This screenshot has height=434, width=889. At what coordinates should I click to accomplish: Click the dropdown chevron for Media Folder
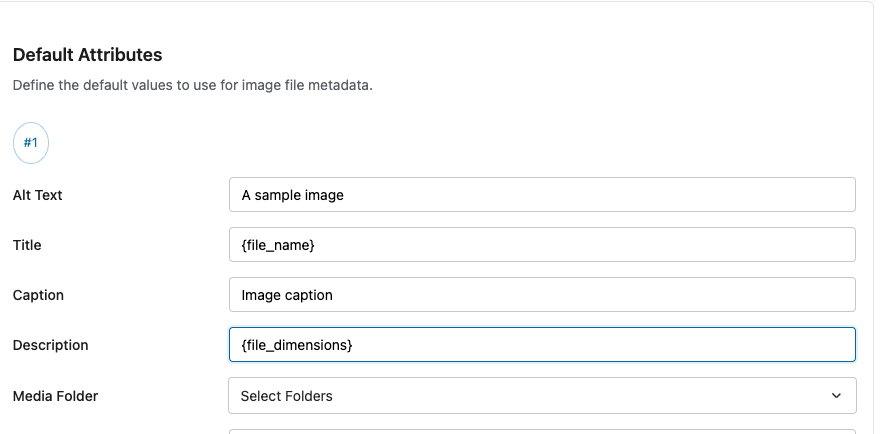tap(836, 396)
